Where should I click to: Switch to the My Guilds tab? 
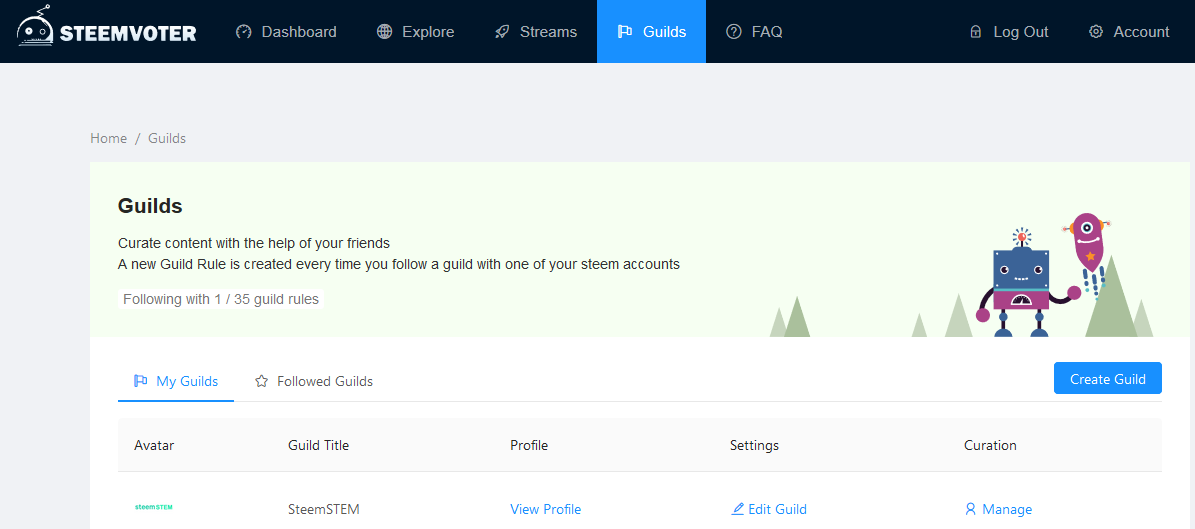176,381
